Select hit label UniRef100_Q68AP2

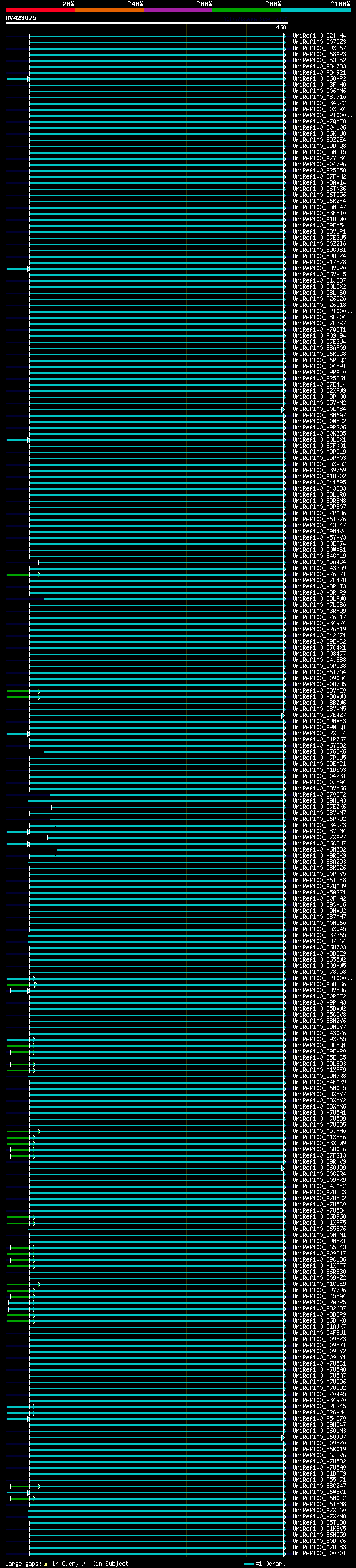[x=319, y=78]
